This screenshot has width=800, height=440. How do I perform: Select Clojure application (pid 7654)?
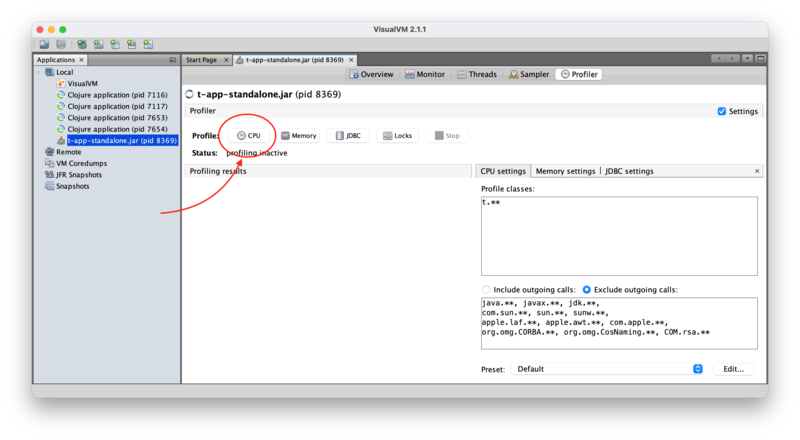(112, 129)
